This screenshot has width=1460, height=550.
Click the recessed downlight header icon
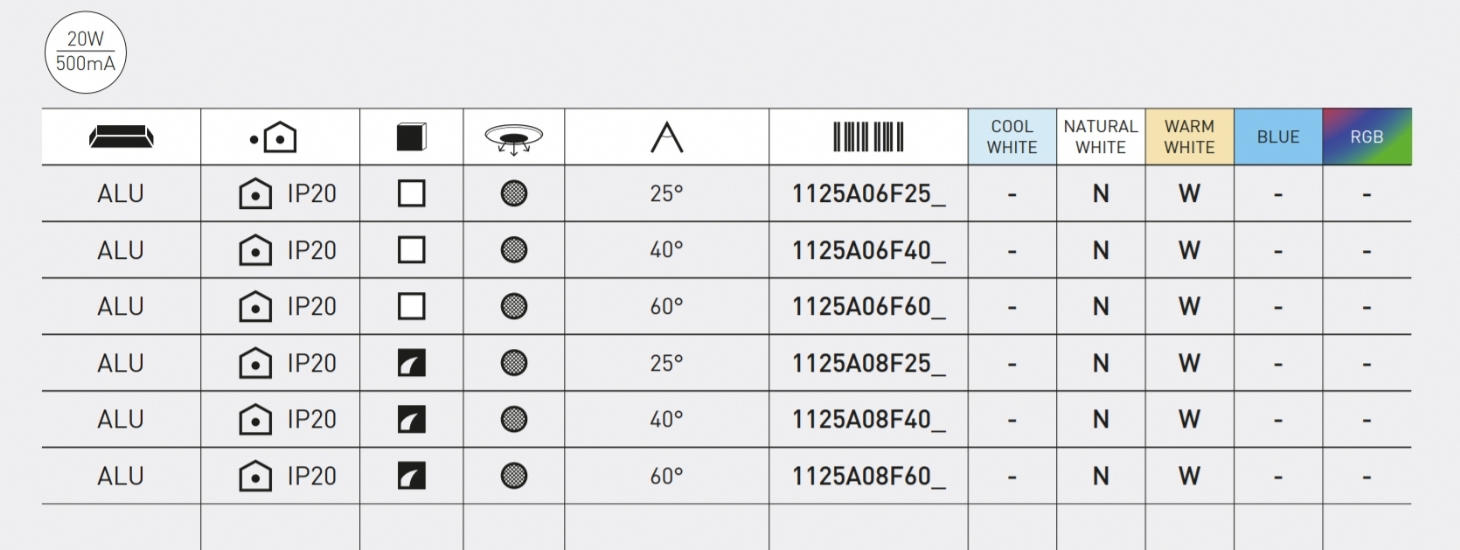[513, 139]
